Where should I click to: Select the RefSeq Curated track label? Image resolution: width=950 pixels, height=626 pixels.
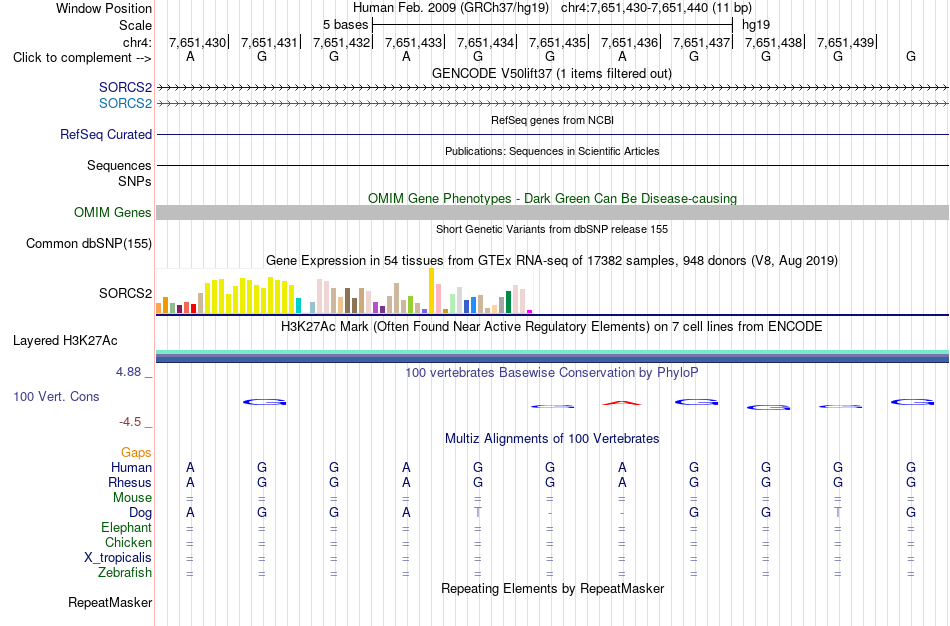click(105, 135)
